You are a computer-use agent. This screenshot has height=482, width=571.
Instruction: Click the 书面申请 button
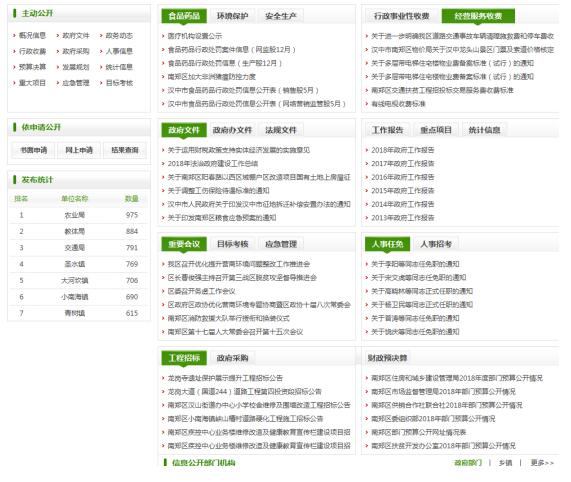[34, 150]
